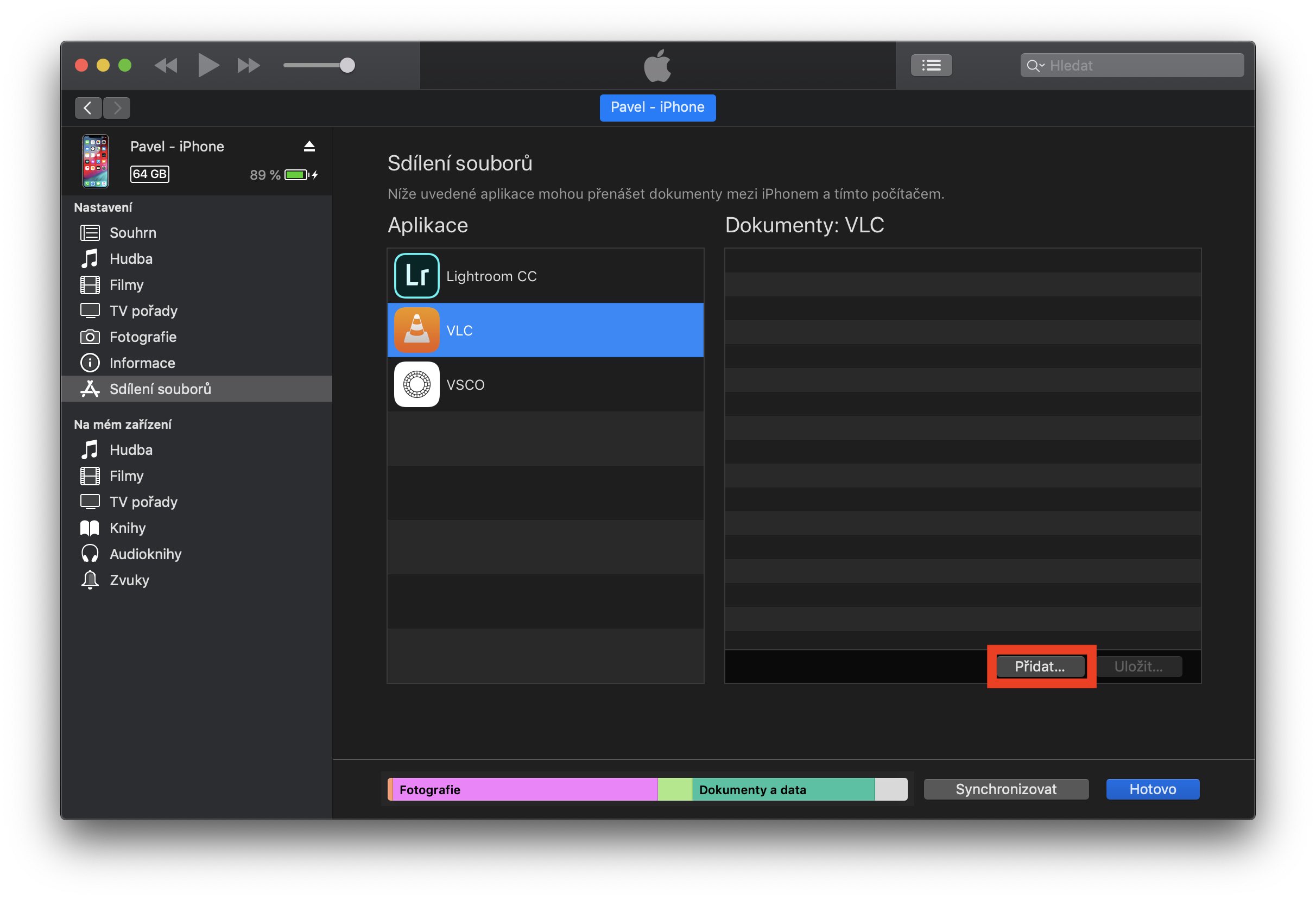Click the search magnifier dropdown icon
Image resolution: width=1316 pixels, height=900 pixels.
[x=1035, y=66]
